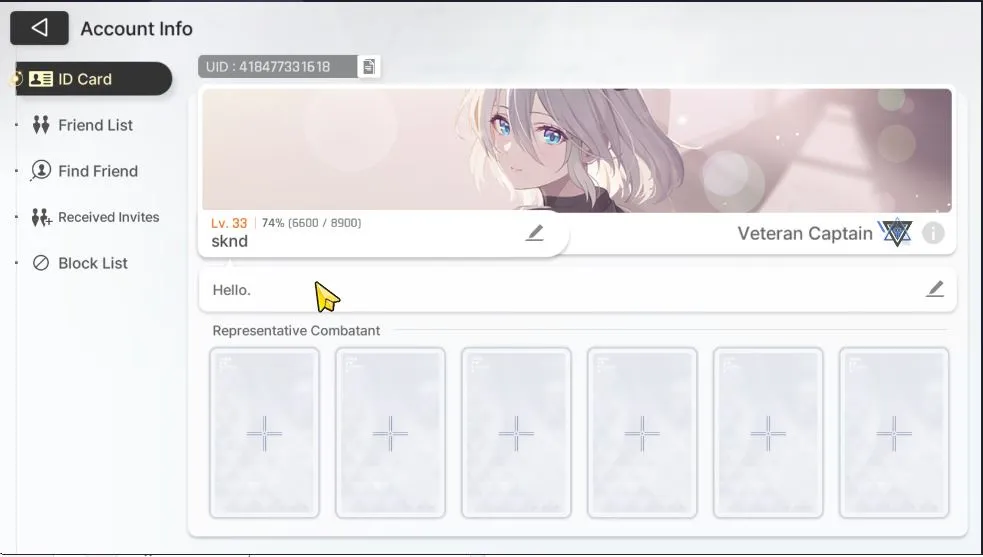Copy UID with the clipboard icon

(369, 66)
